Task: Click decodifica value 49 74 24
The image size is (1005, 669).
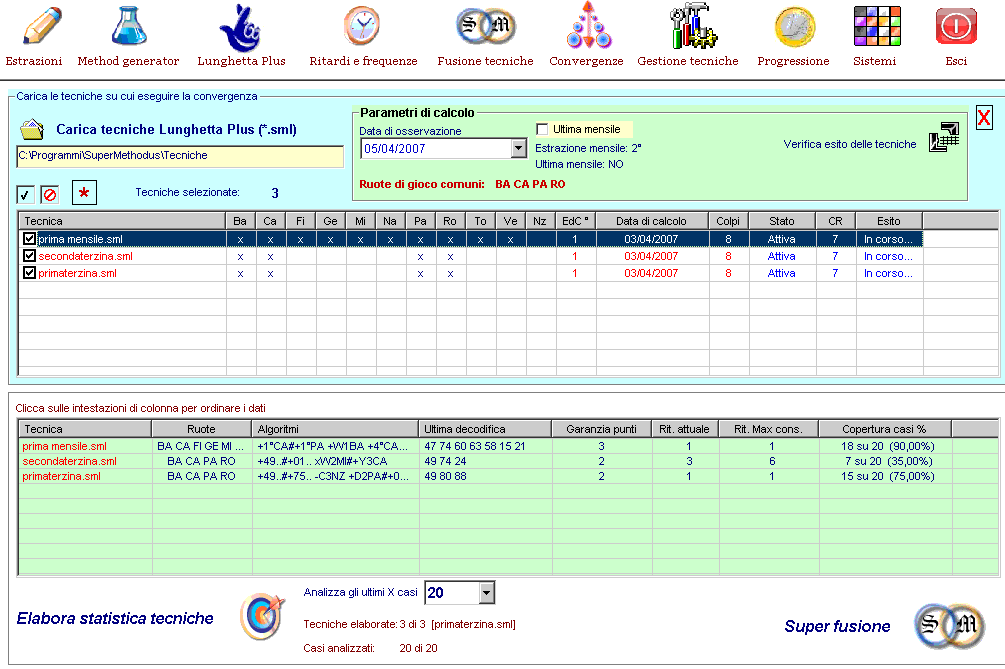Action: [445, 461]
